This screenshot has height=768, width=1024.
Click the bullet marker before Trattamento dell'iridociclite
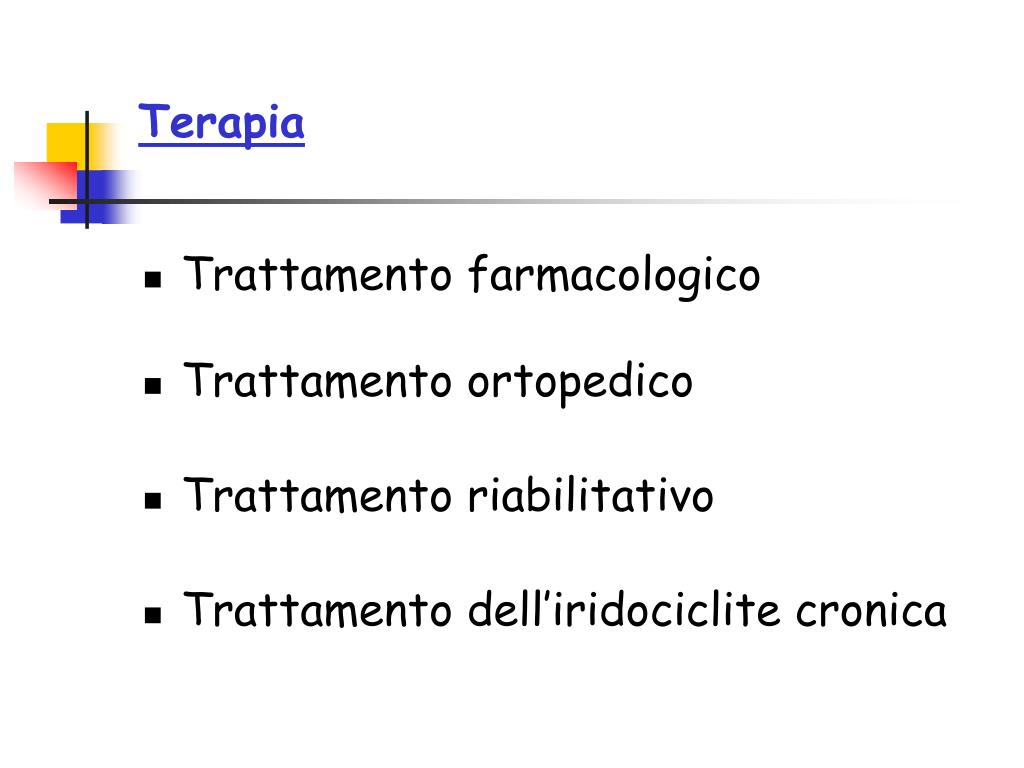coord(153,615)
